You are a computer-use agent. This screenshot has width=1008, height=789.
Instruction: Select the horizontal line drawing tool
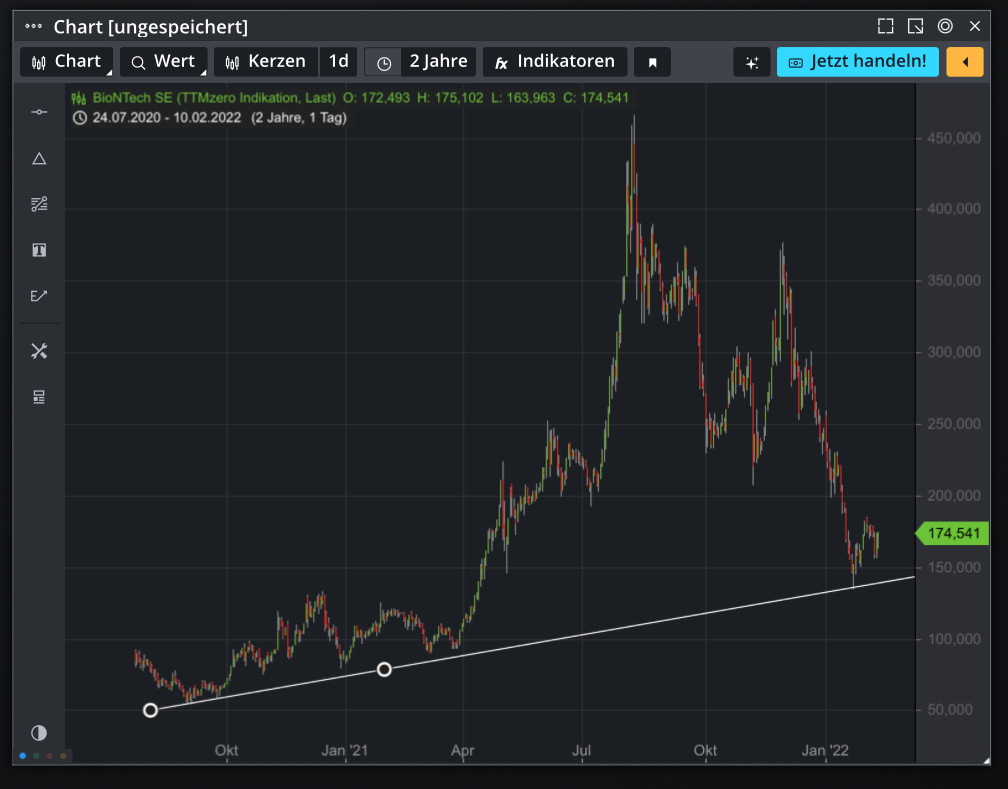39,111
